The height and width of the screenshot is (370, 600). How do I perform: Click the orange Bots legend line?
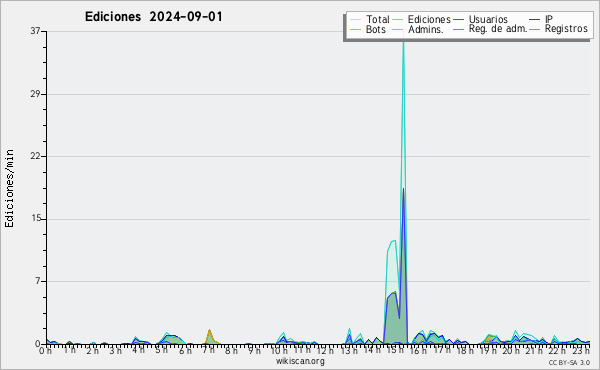pos(355,29)
